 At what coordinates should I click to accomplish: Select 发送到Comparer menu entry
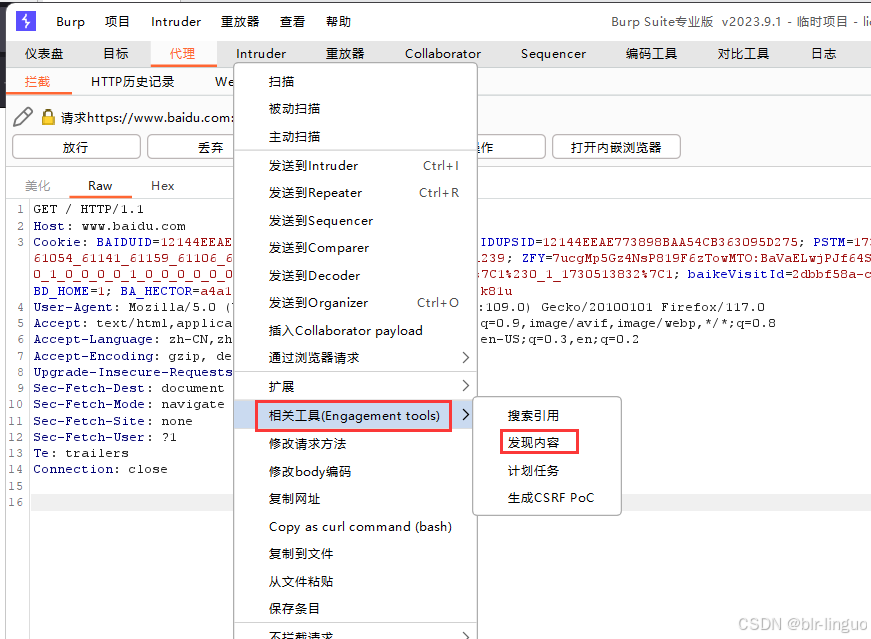[x=356, y=248]
